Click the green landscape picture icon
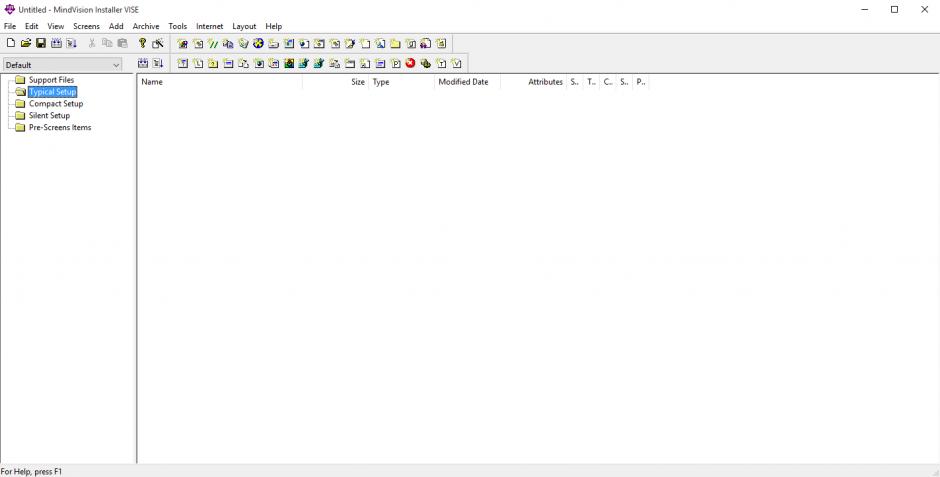 click(289, 63)
